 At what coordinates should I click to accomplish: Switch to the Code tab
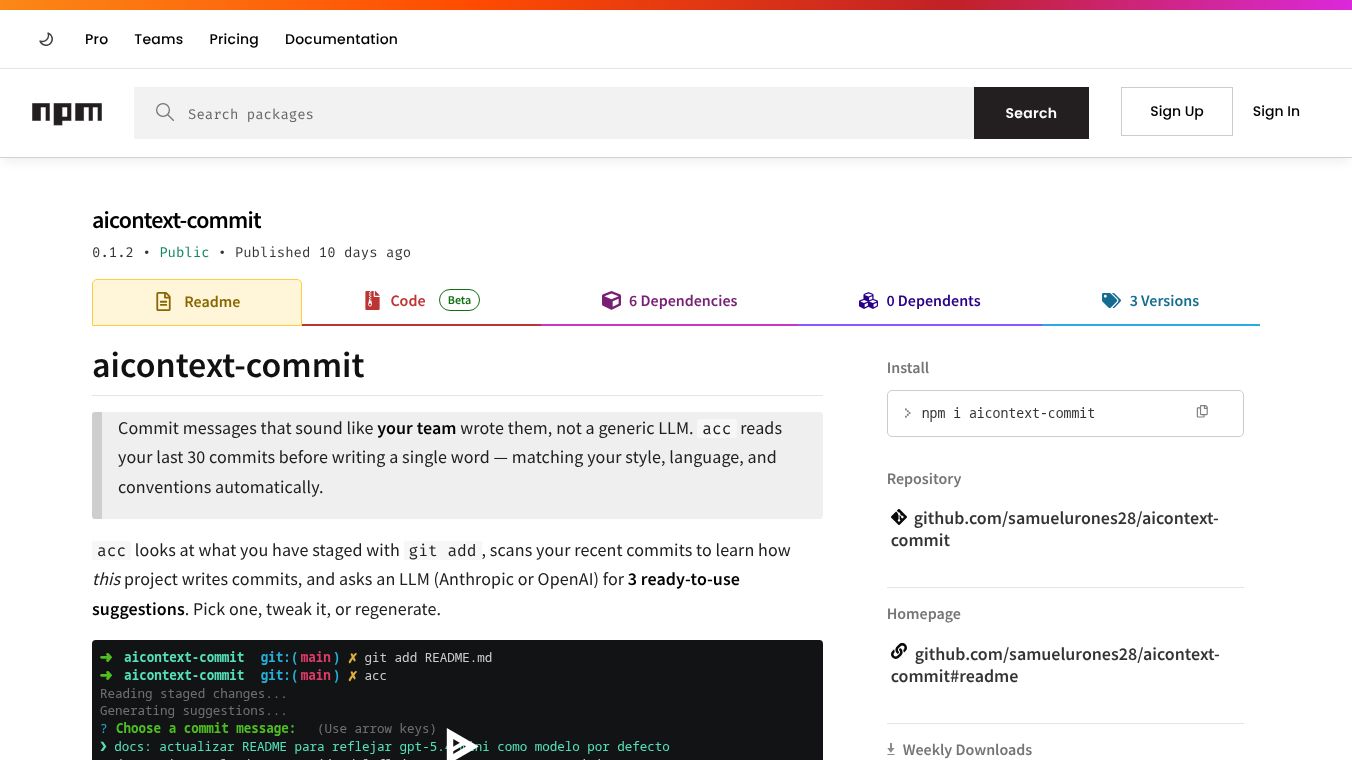pos(421,301)
